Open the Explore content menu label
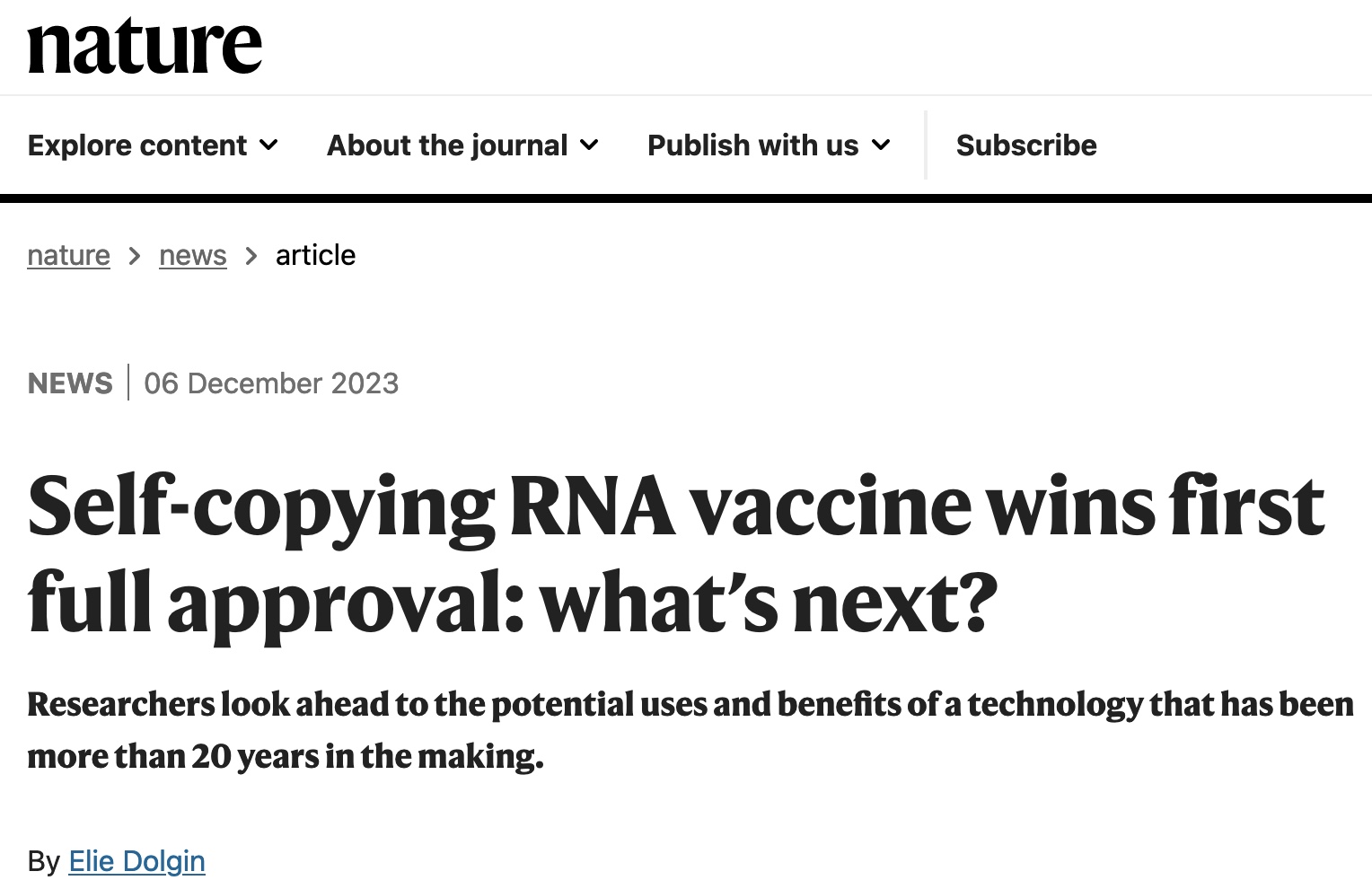The image size is (1372, 889). click(x=137, y=145)
